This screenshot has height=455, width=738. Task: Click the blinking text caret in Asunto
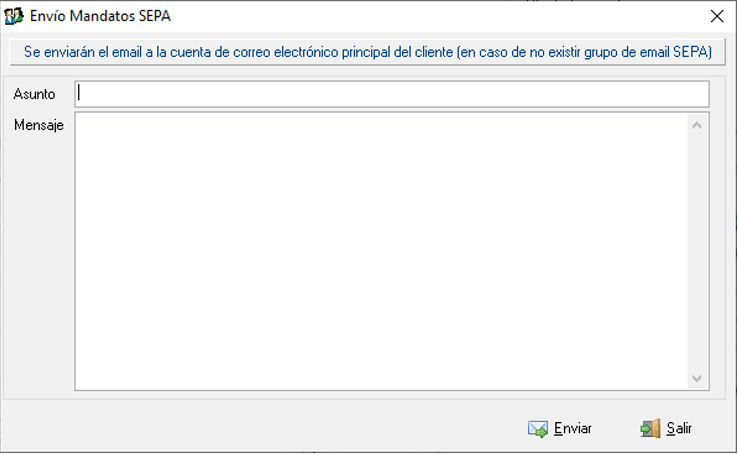[79, 93]
